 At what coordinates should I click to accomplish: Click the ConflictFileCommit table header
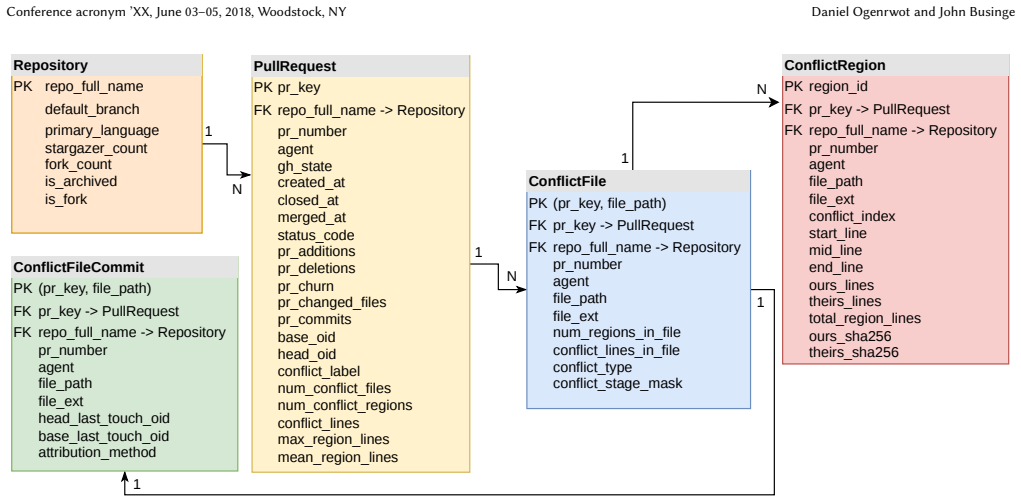tap(125, 267)
